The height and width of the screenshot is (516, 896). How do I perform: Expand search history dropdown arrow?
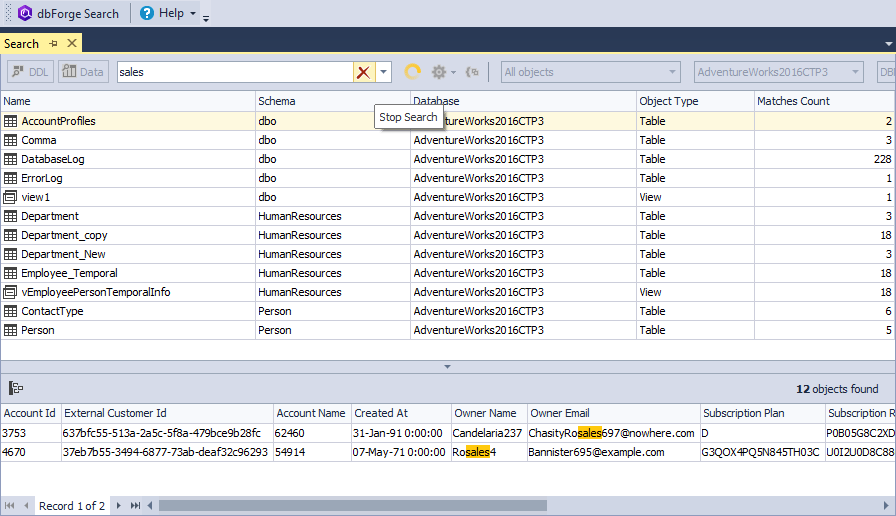[383, 72]
